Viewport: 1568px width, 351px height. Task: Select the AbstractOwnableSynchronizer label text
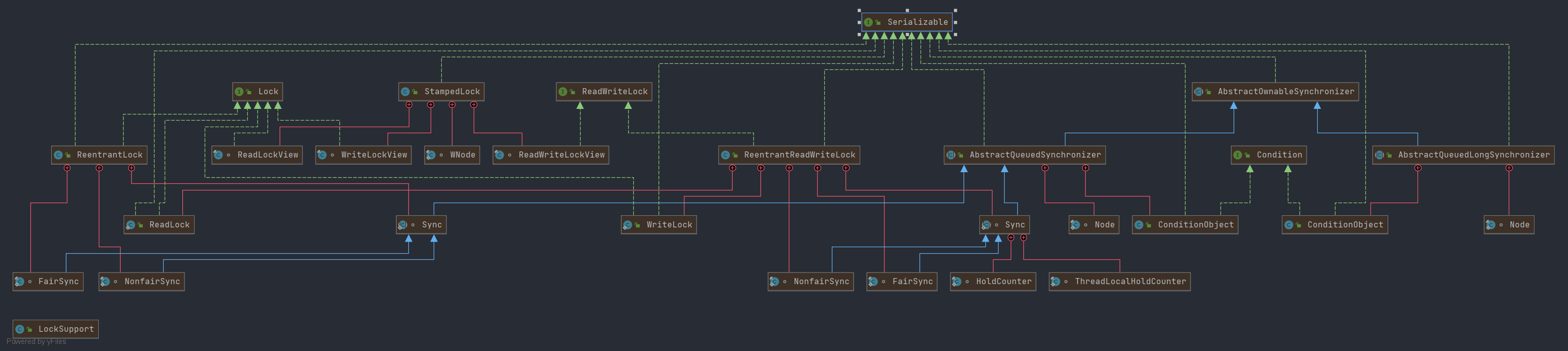pos(1286,92)
